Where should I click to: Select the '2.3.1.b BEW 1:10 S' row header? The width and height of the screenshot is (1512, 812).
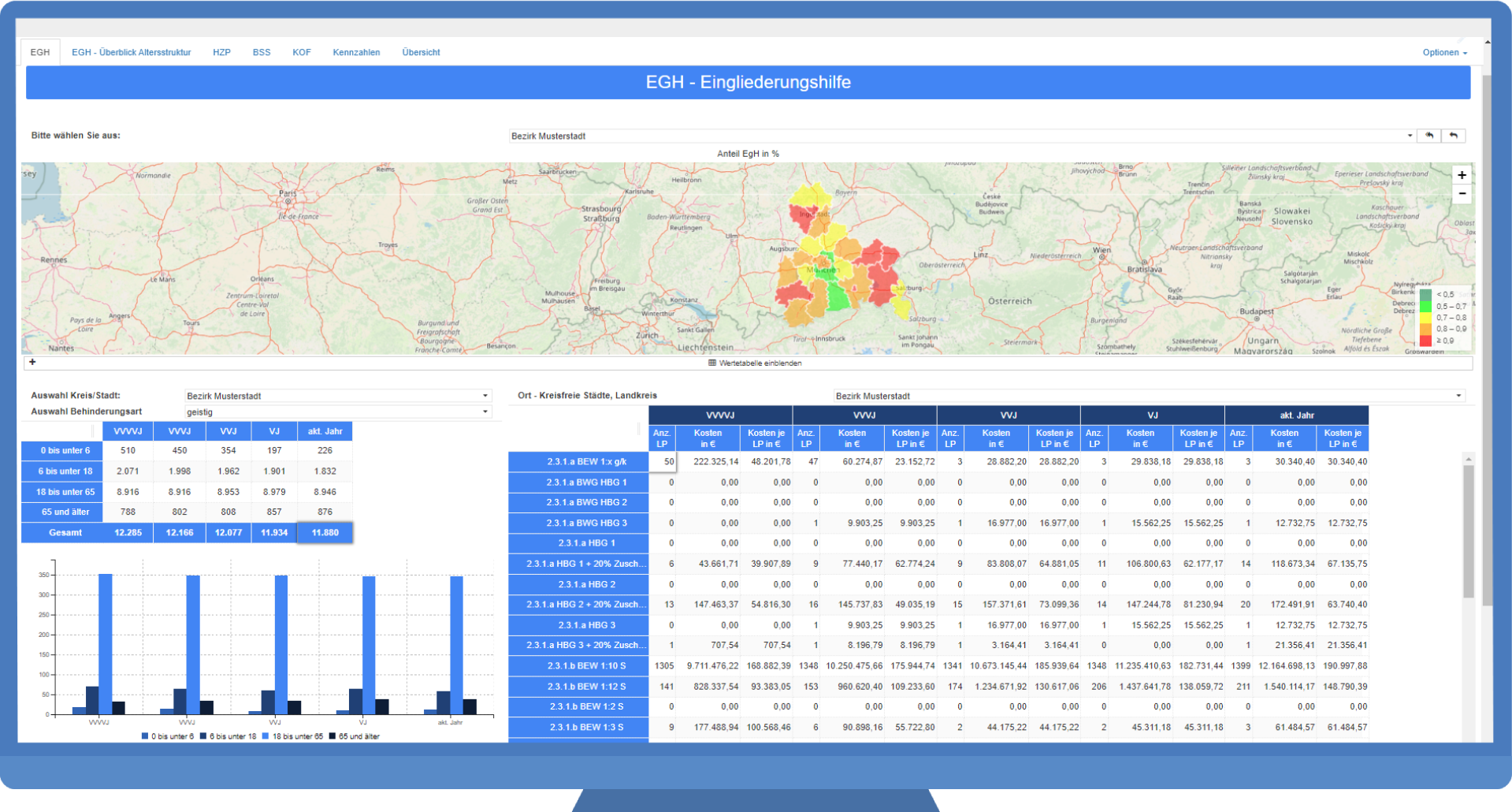(578, 666)
